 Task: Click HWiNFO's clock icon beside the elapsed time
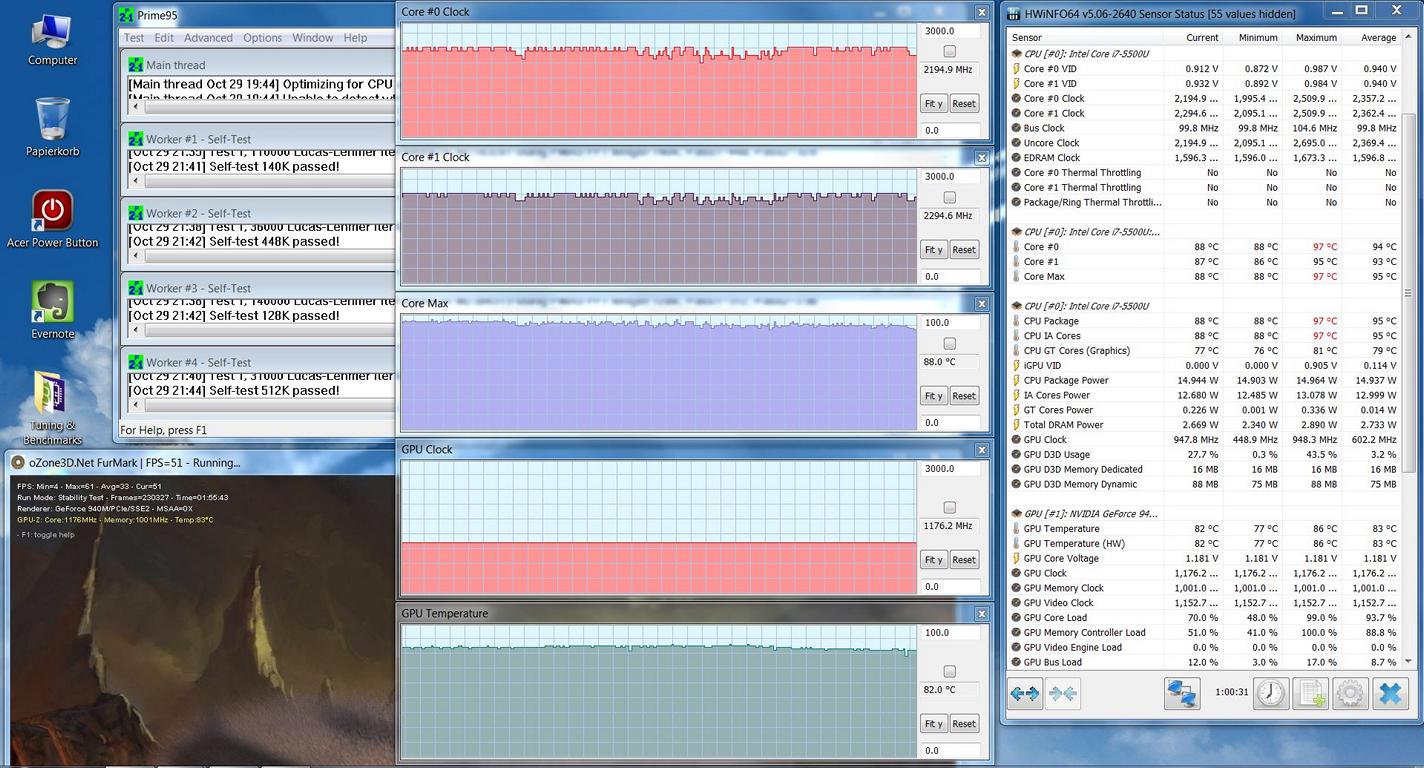click(1271, 693)
